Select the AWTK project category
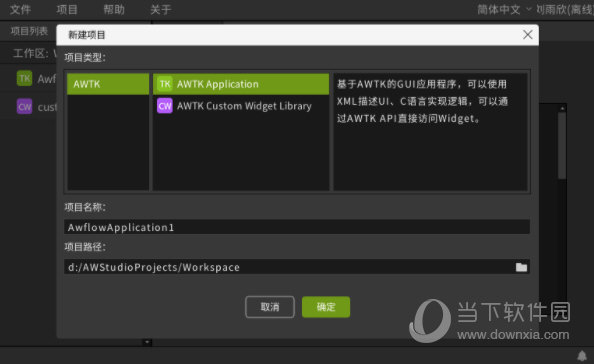 tap(108, 84)
